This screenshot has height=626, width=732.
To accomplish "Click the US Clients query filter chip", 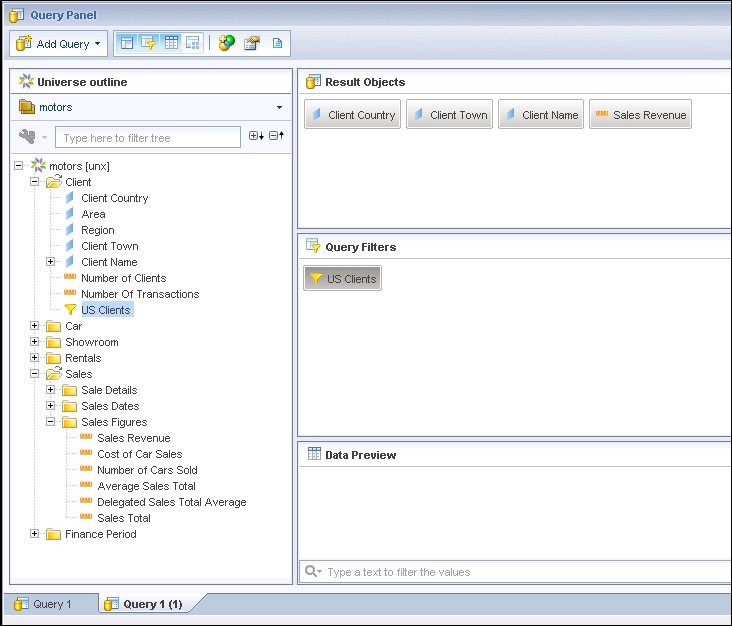I will (x=342, y=279).
